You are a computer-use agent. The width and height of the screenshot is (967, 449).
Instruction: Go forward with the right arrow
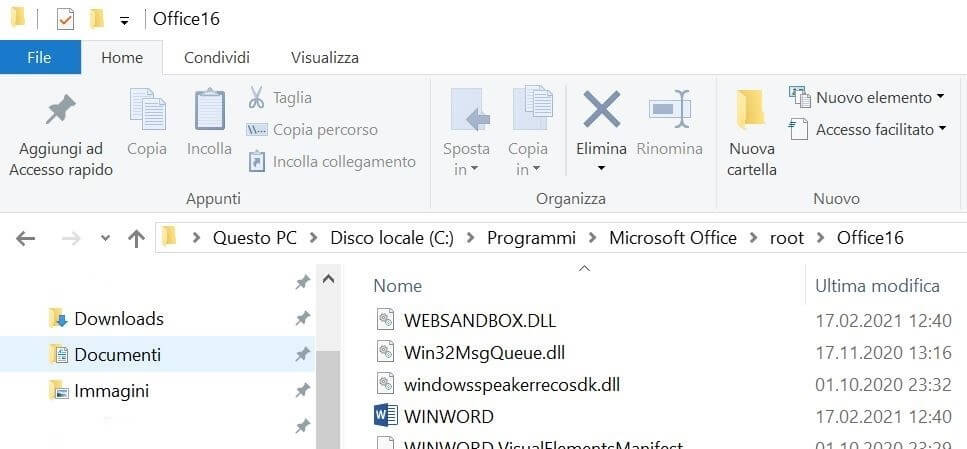coord(71,238)
